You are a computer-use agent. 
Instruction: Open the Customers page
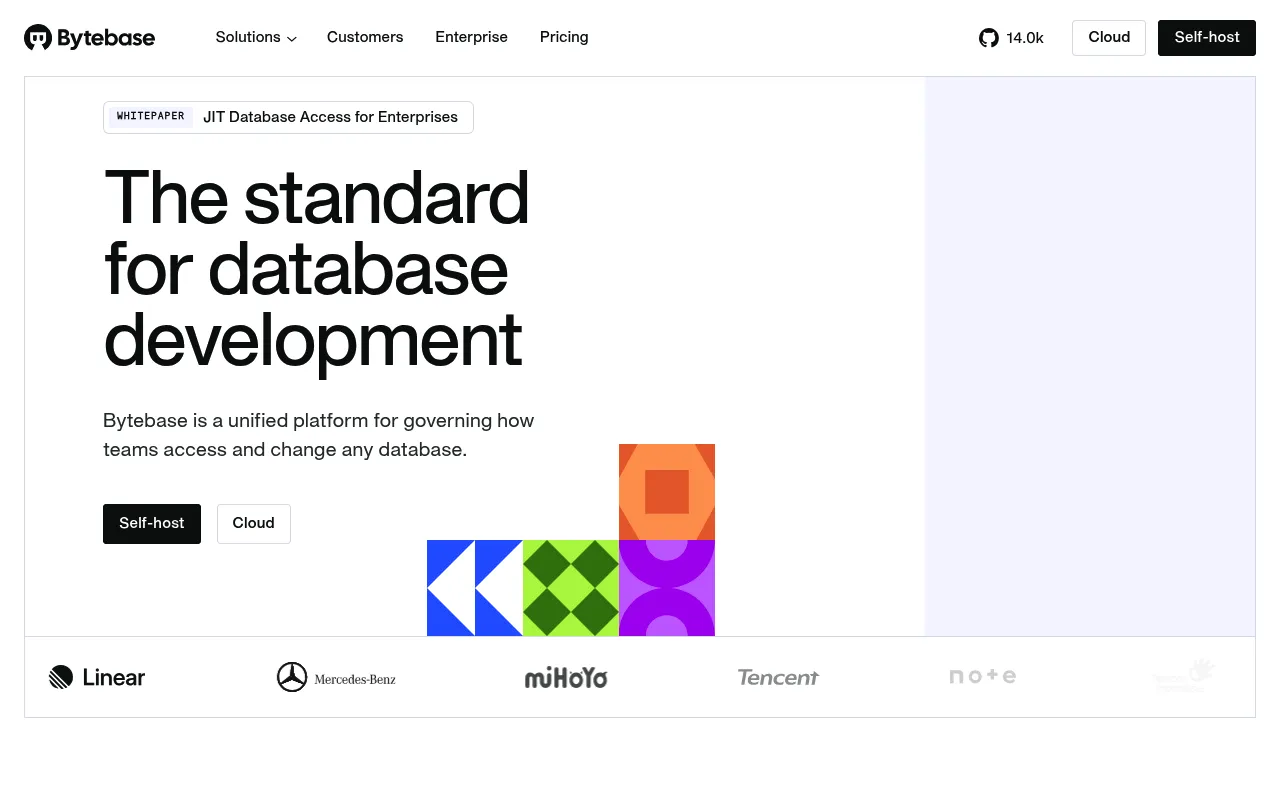pyautogui.click(x=365, y=37)
